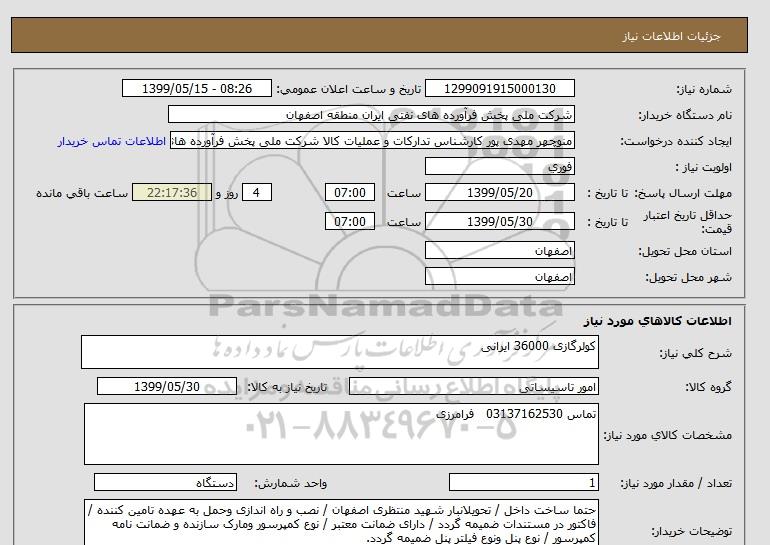This screenshot has width=770, height=545.
Task: Click the شرح کلی نیاز label
Action: (x=695, y=353)
